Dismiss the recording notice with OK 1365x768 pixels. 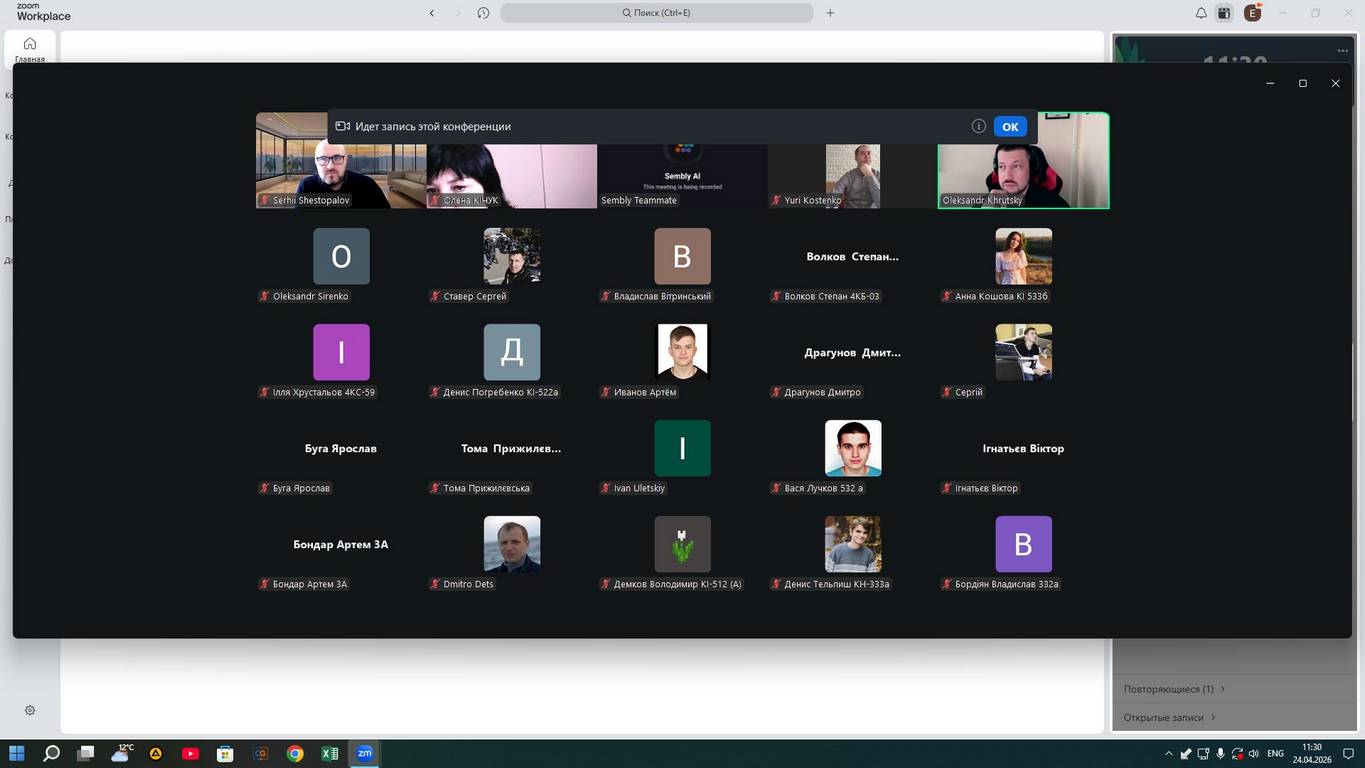point(1010,126)
